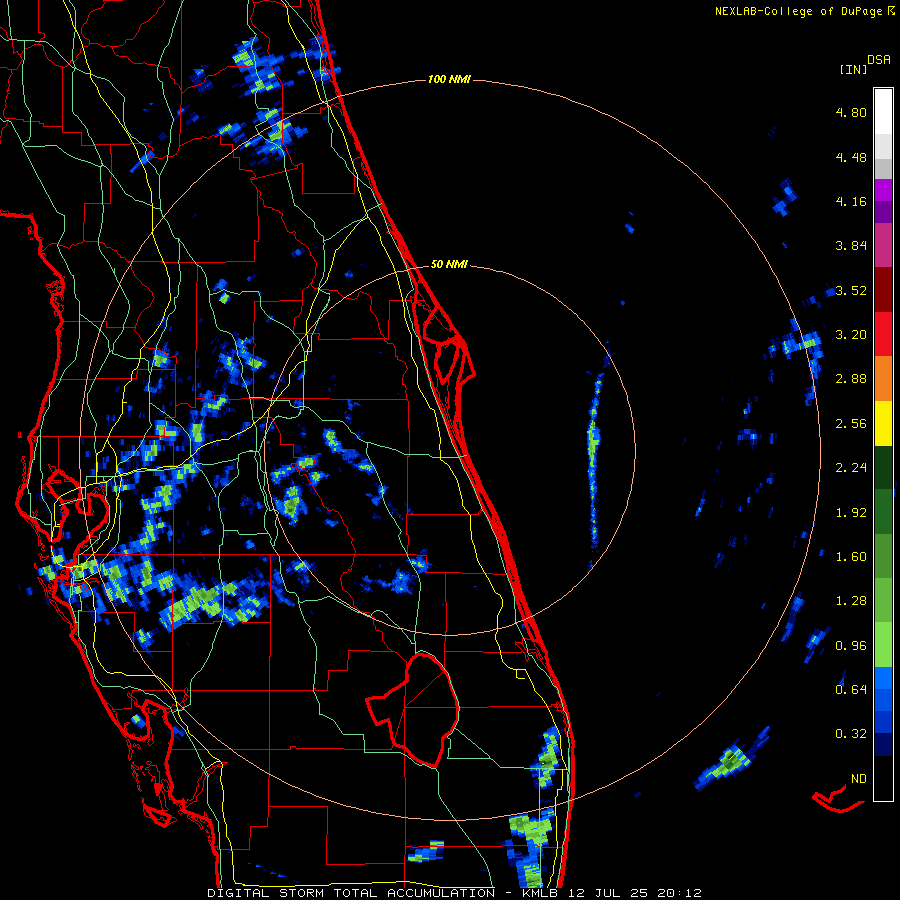Click the 12 JUL 25 date stamp
This screenshot has width=900, height=900.
tap(608, 893)
